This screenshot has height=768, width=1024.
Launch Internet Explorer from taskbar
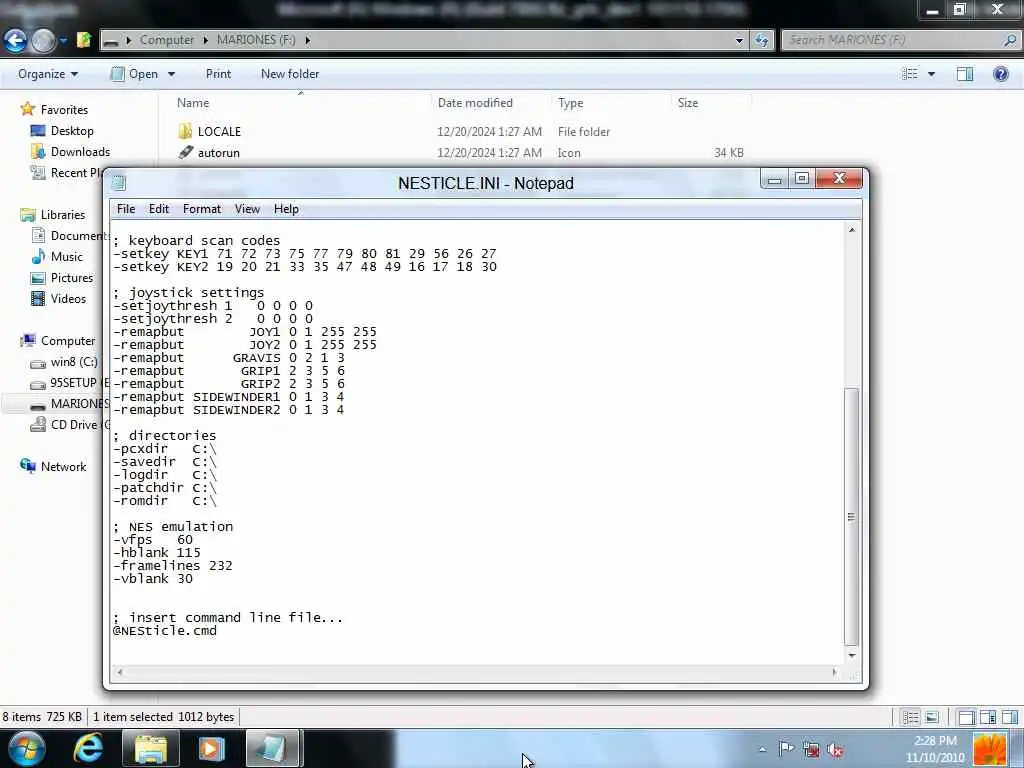click(88, 748)
